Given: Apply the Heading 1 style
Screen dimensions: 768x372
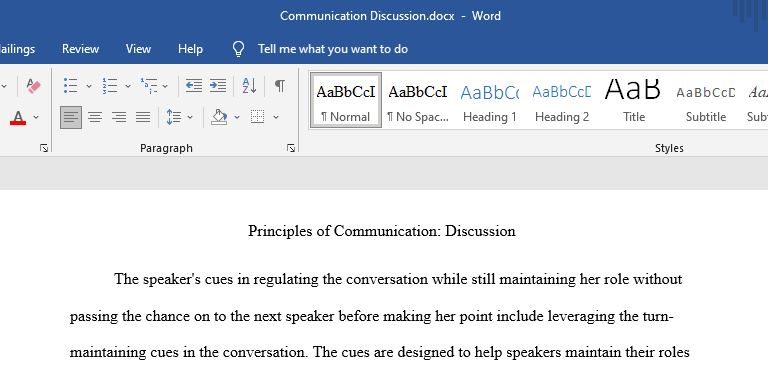Looking at the screenshot, I should (490, 100).
